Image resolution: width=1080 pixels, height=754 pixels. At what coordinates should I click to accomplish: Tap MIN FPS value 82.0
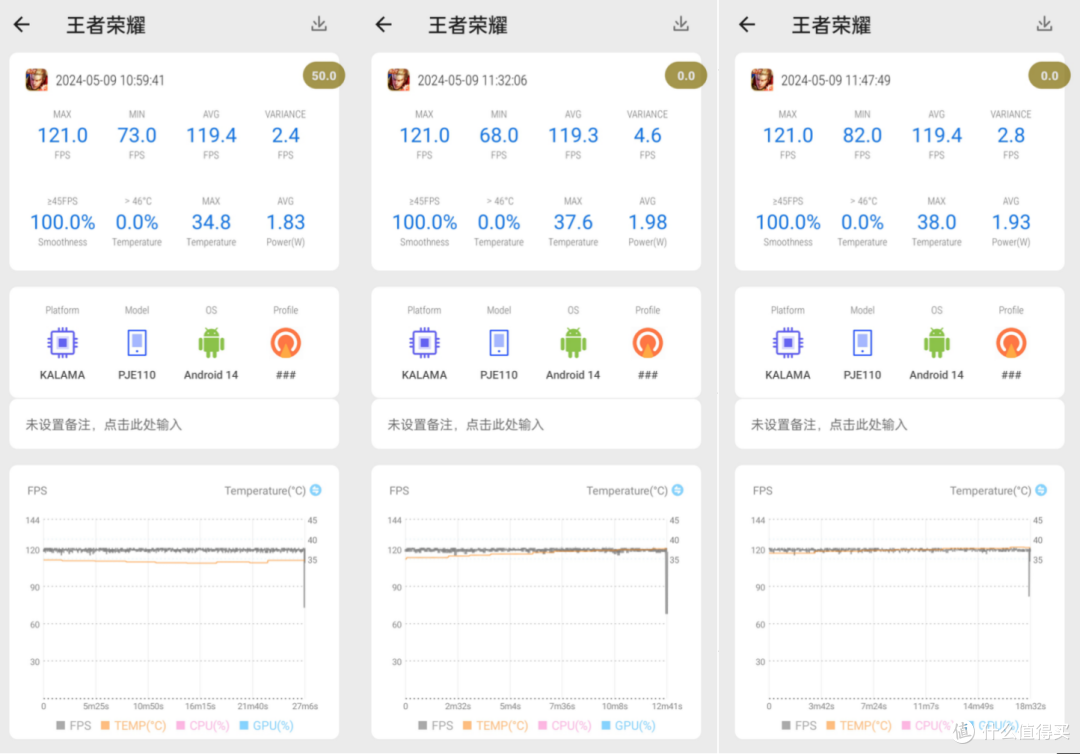(x=862, y=136)
